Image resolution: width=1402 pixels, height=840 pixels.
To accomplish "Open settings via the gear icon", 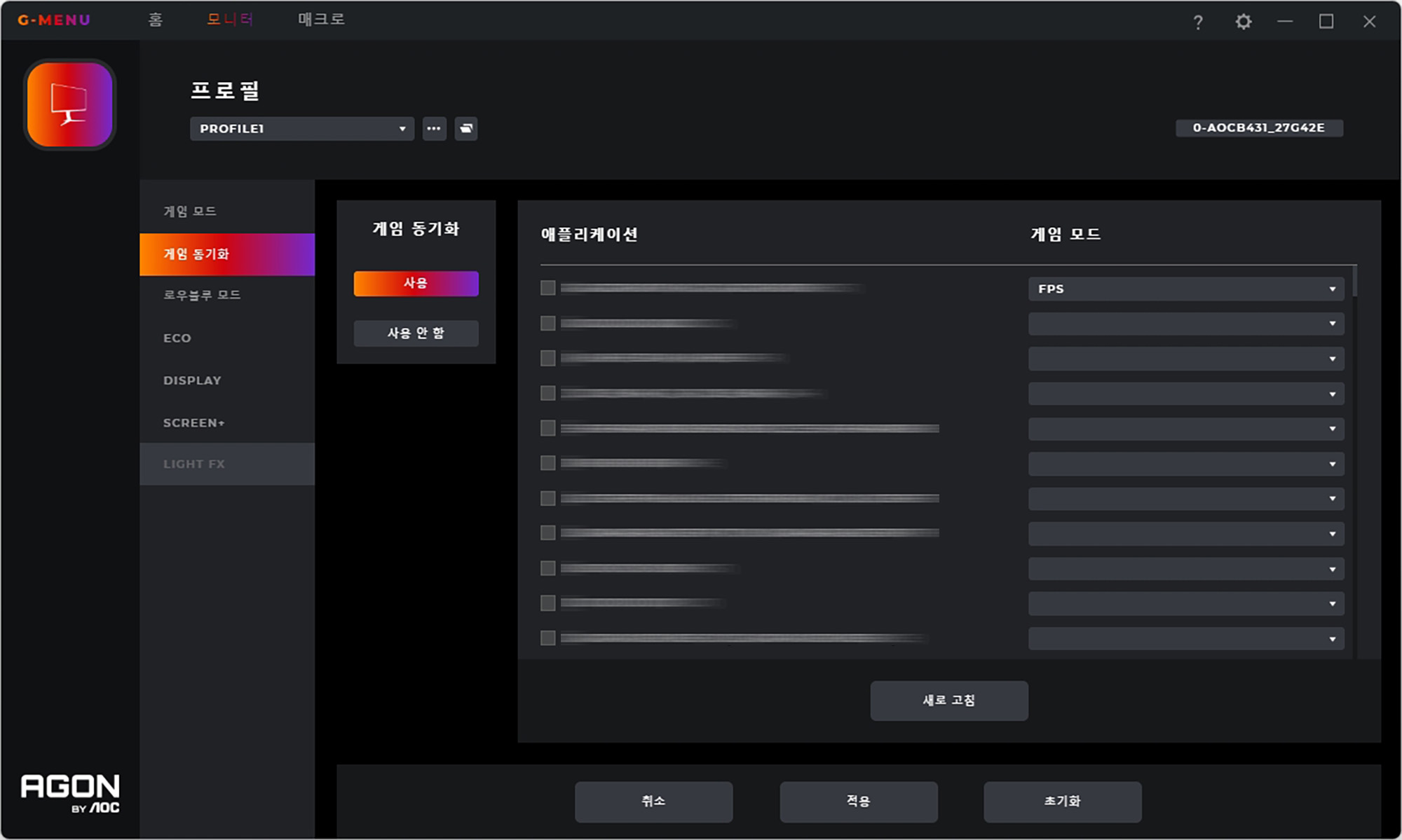I will 1243,22.
